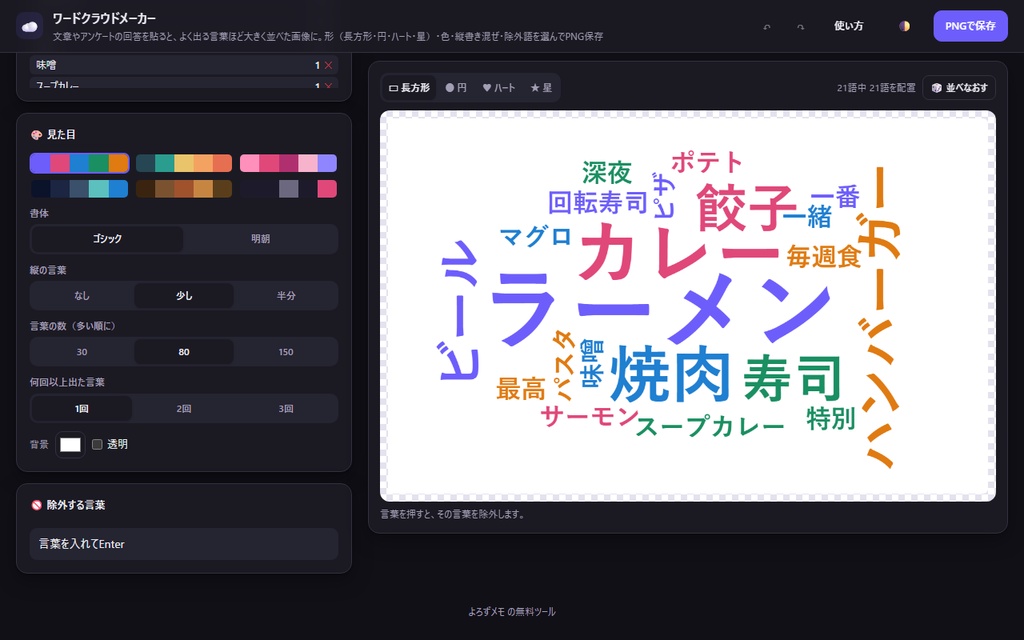Image resolution: width=1024 pixels, height=640 pixels.
Task: Set word count to 150
Action: click(286, 352)
